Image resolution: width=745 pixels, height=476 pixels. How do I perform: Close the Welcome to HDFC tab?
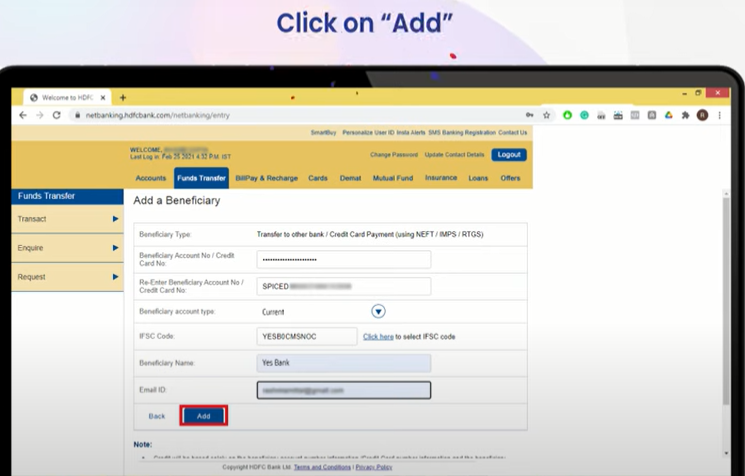point(103,97)
